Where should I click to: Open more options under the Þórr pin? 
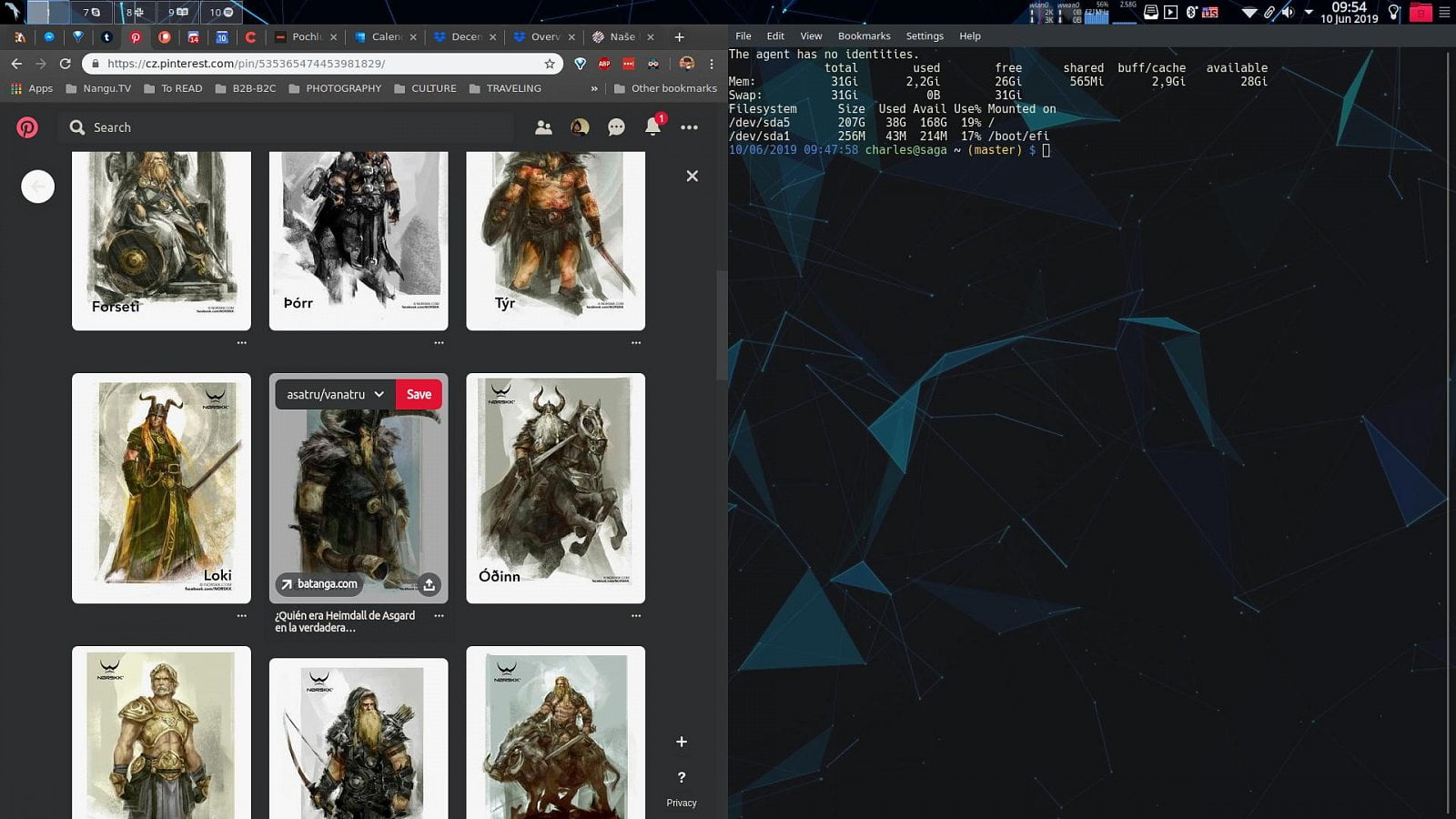pyautogui.click(x=439, y=342)
